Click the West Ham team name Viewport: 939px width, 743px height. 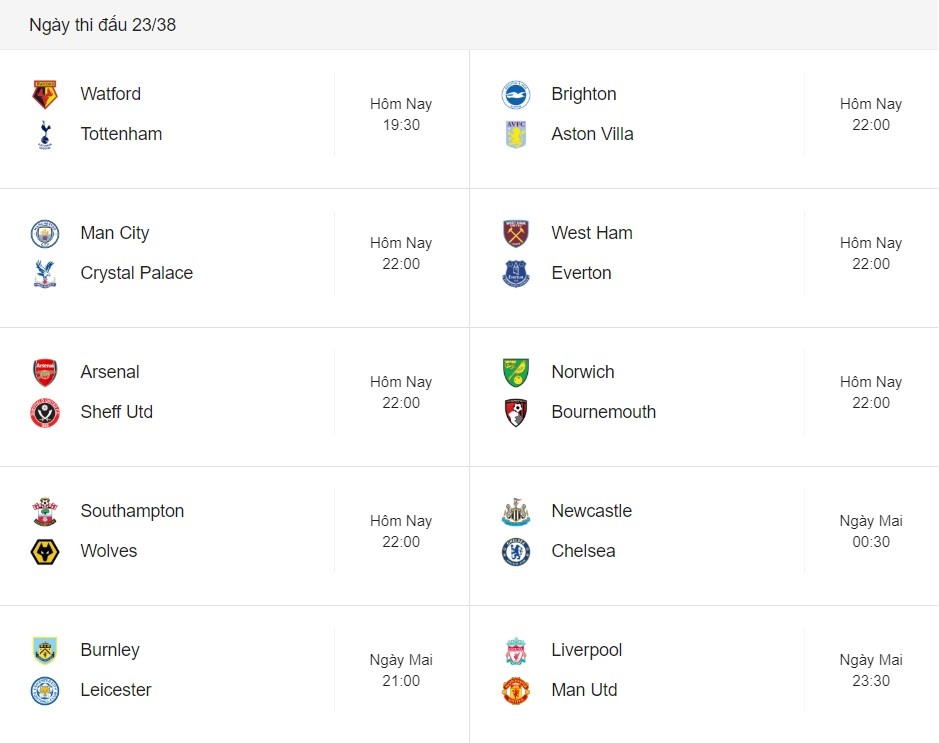click(x=592, y=233)
